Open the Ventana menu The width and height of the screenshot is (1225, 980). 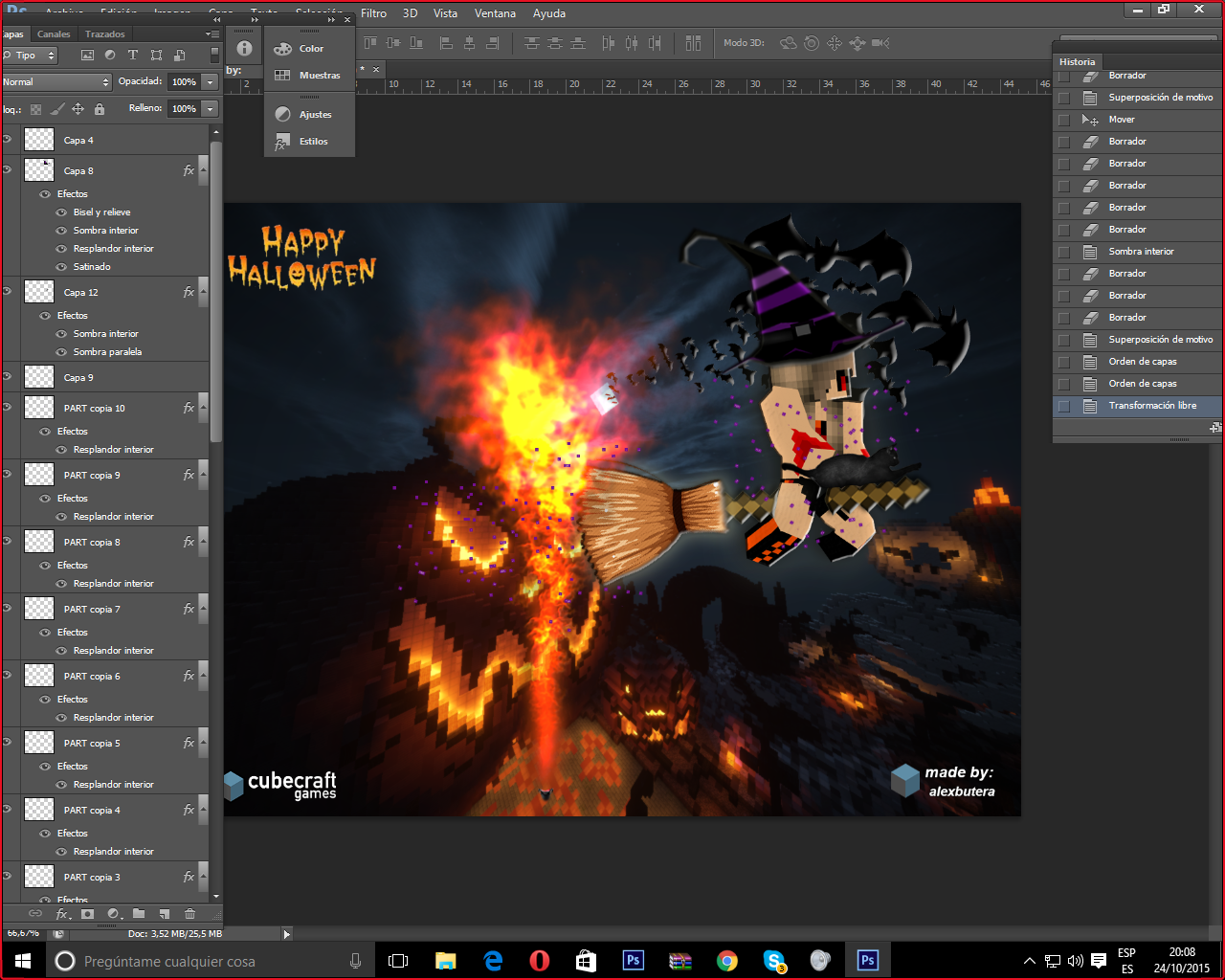(x=495, y=13)
